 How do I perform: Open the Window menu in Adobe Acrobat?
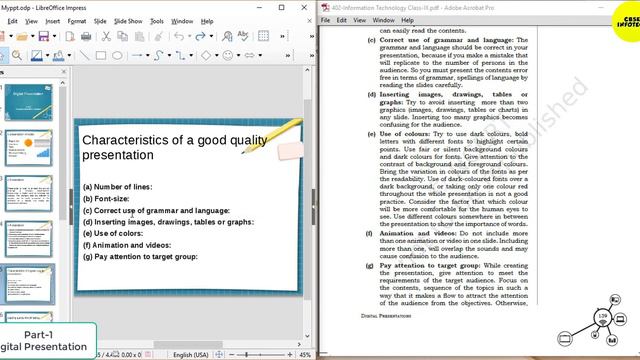(x=384, y=20)
